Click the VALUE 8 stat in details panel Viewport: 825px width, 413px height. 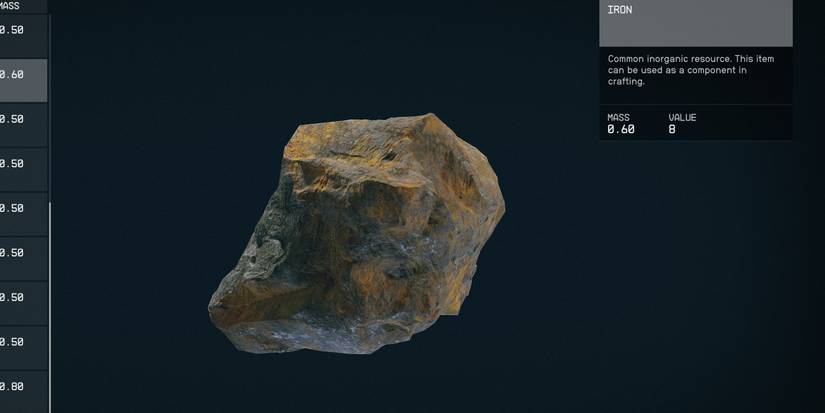682,124
